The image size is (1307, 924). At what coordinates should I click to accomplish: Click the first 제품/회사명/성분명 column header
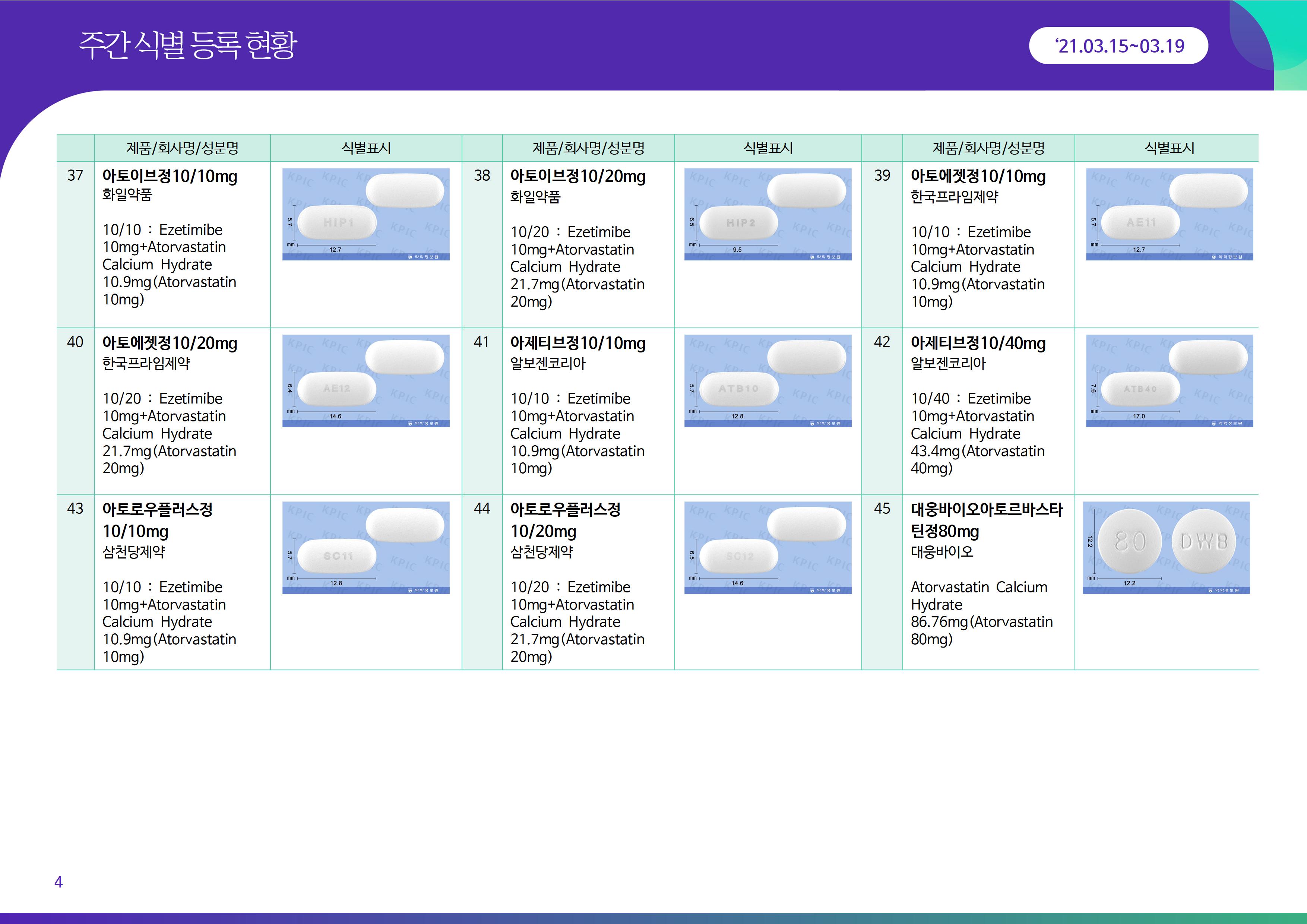(x=182, y=148)
